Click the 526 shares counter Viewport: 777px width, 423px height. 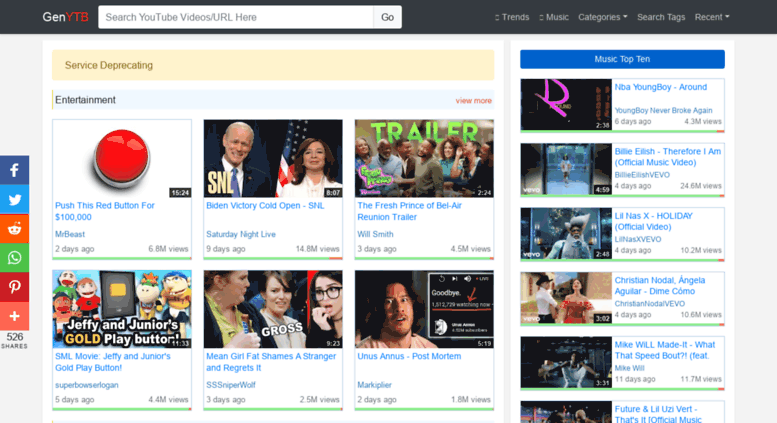click(x=14, y=340)
